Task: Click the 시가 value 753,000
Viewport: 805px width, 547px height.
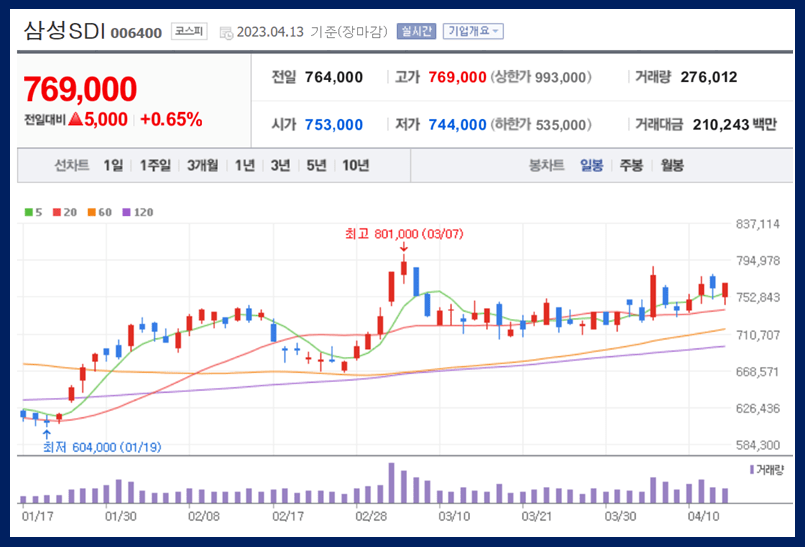Action: point(334,125)
